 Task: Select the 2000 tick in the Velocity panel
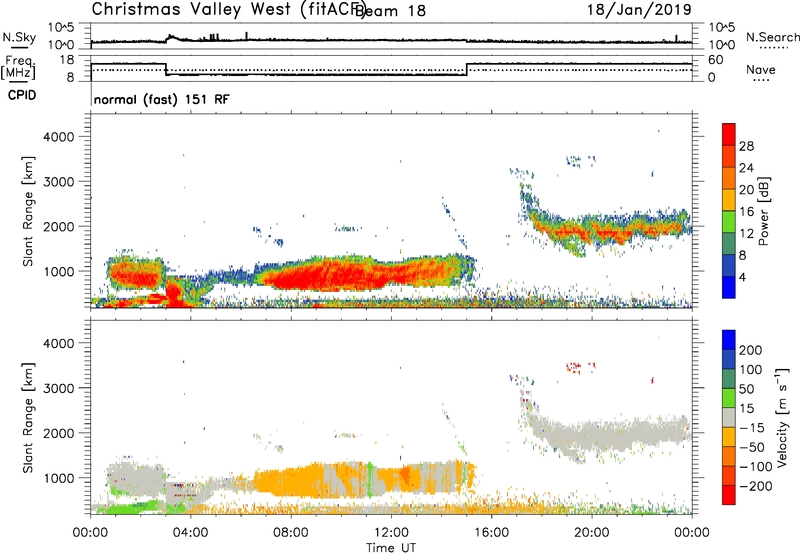click(x=59, y=433)
